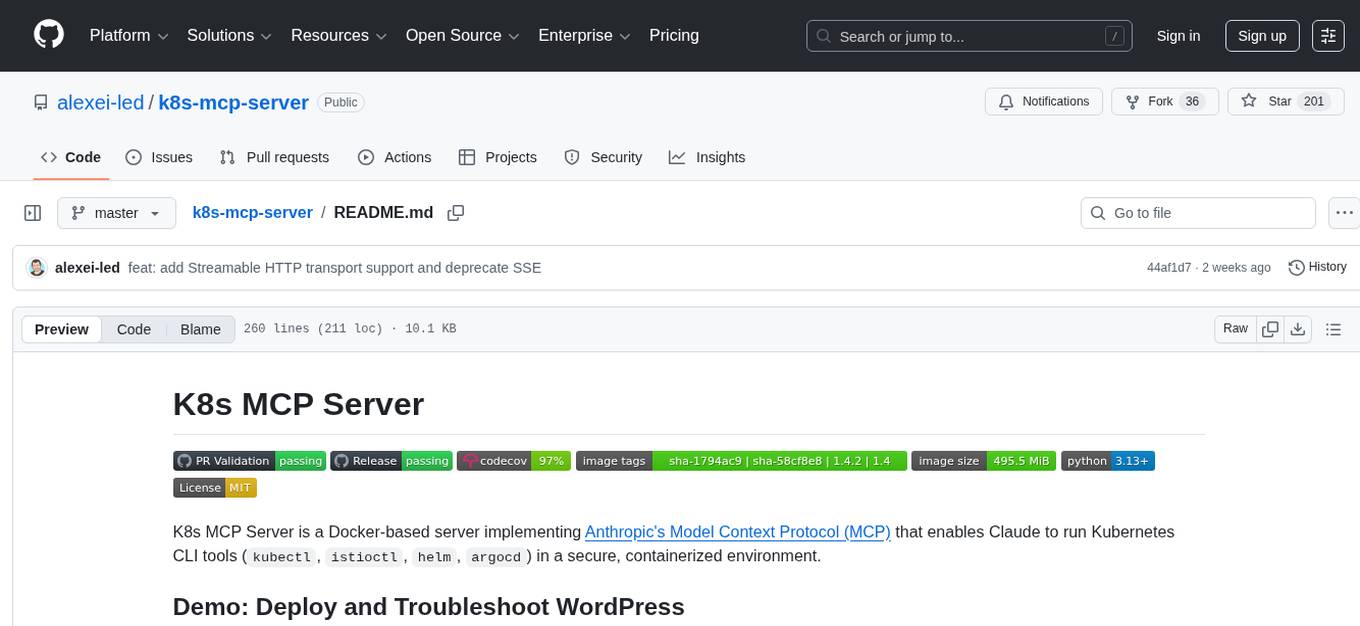Viewport: 1360px width, 626px height.
Task: Open appearance settings icon in header
Action: 1328,36
